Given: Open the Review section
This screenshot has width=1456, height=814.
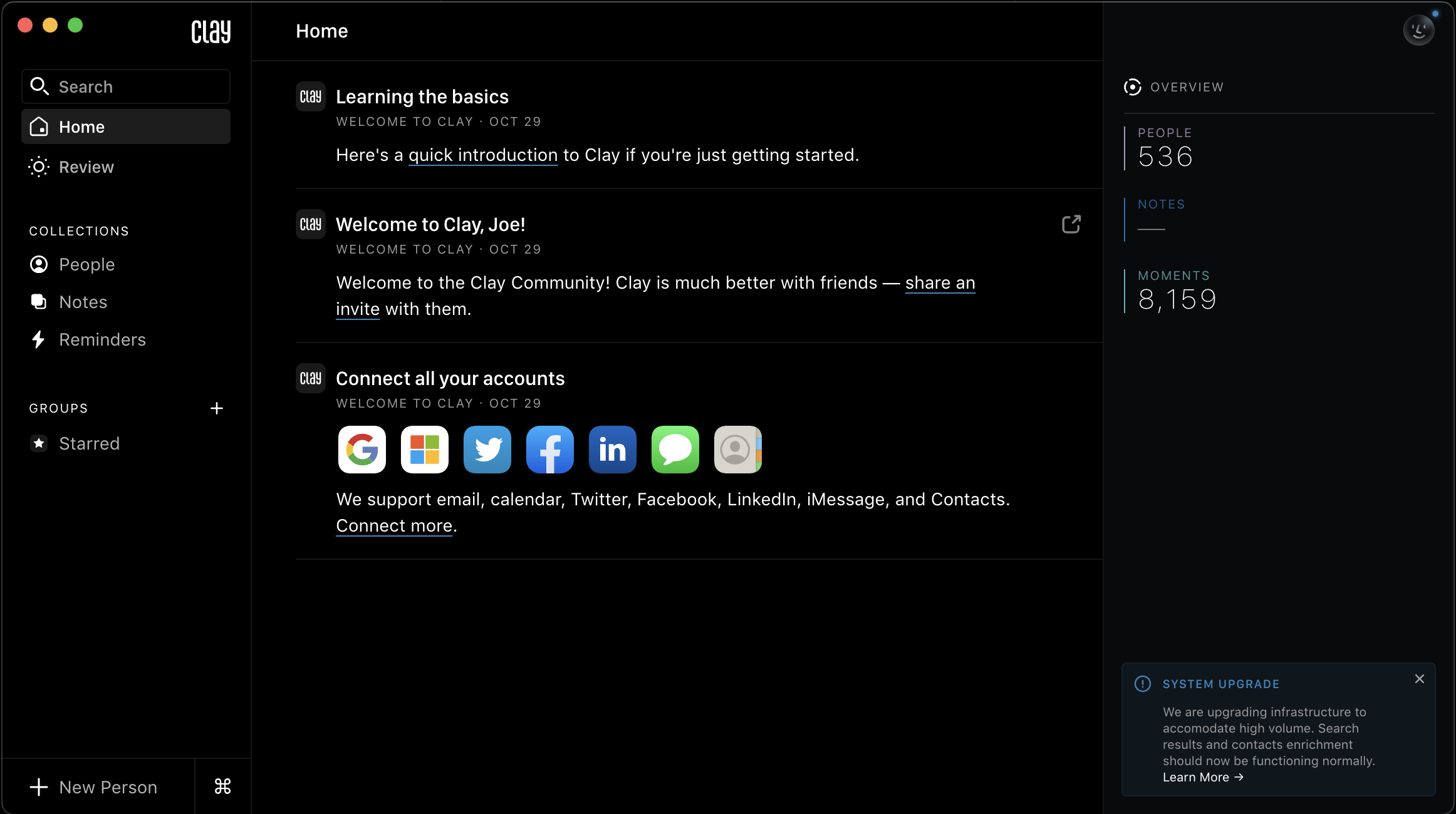Looking at the screenshot, I should pyautogui.click(x=86, y=167).
